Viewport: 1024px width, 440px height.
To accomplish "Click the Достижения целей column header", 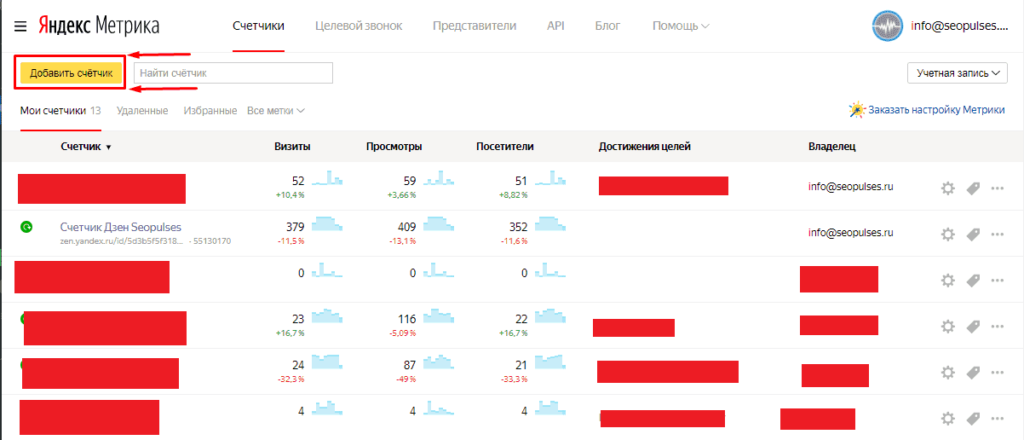I will coord(645,147).
